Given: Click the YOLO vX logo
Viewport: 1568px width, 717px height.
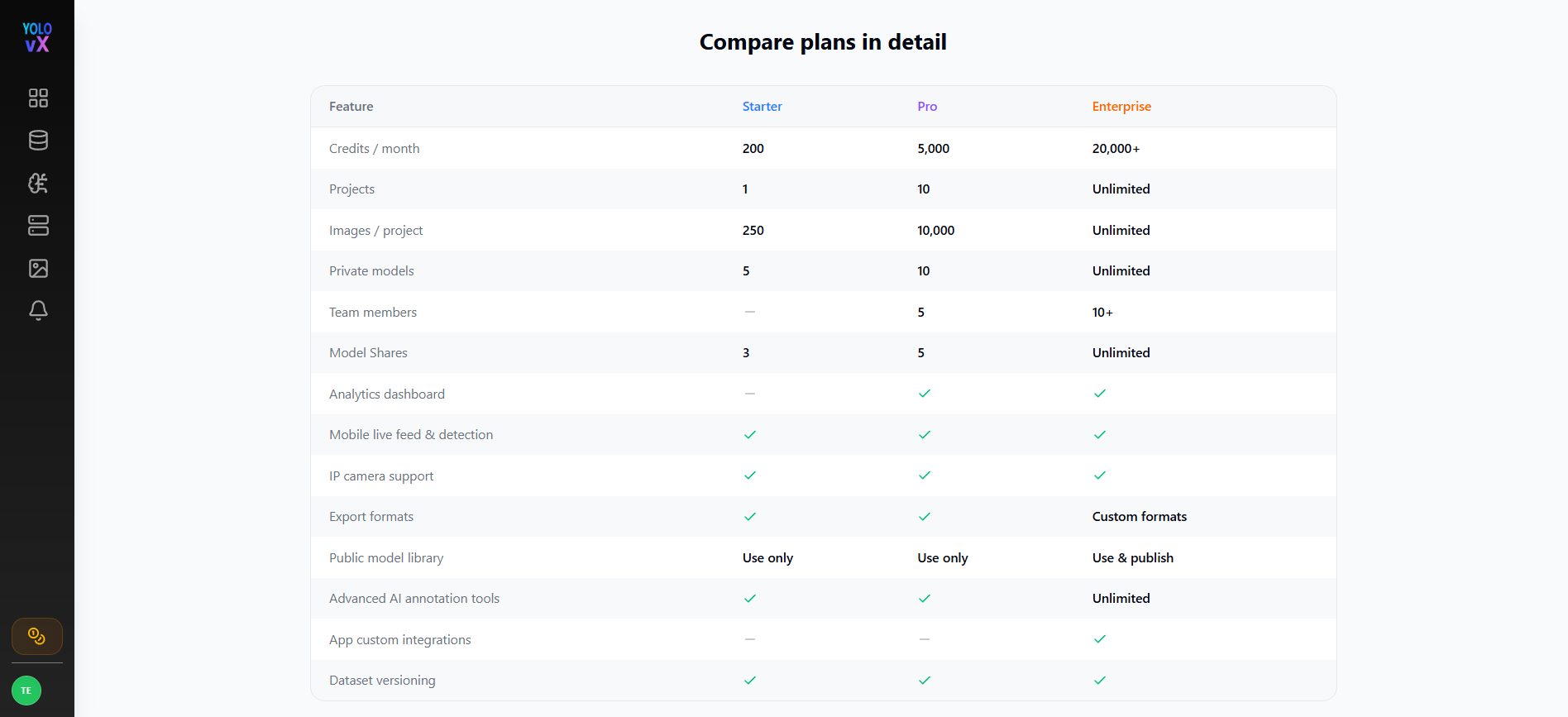Looking at the screenshot, I should tap(37, 37).
